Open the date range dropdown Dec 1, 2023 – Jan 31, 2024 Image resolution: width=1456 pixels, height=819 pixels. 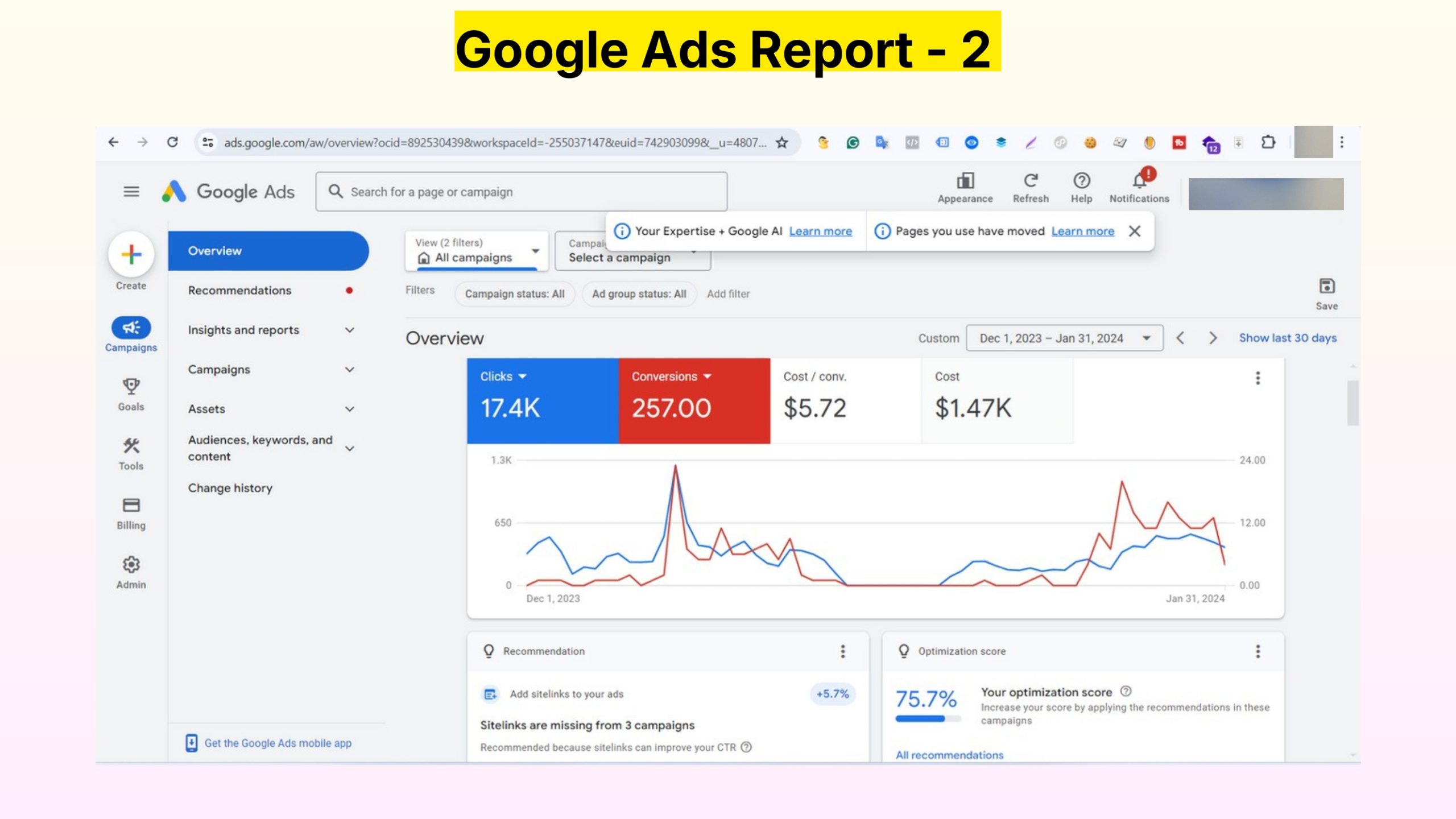coord(1064,338)
